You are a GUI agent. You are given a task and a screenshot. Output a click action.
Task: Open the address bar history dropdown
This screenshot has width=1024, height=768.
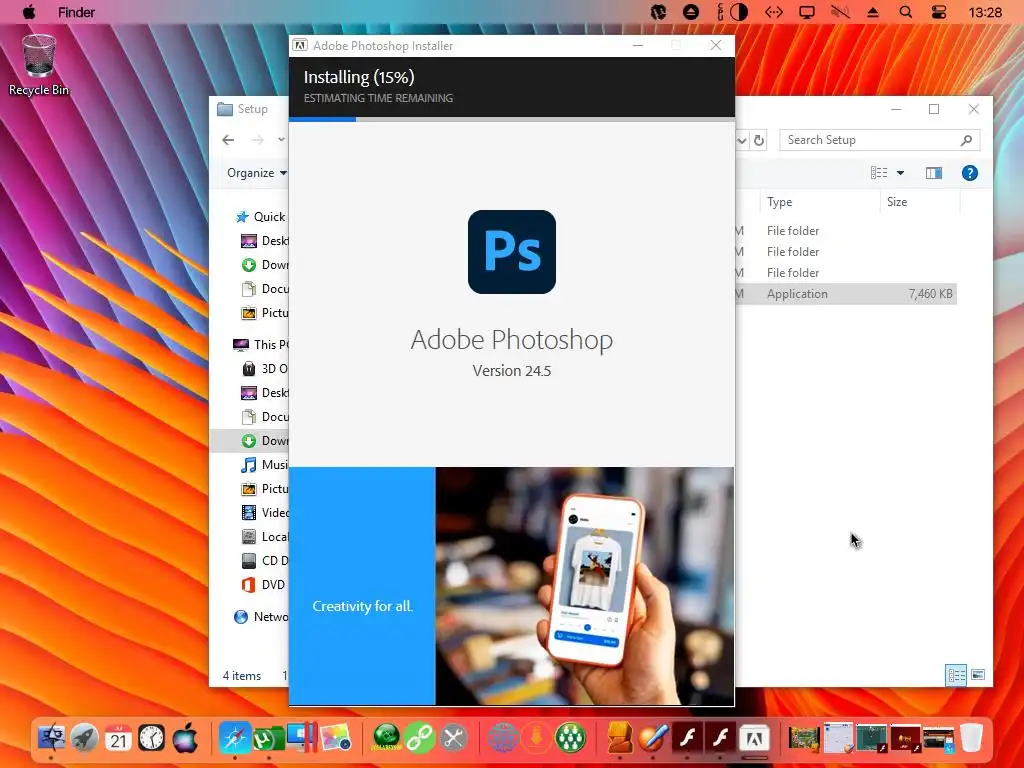742,140
